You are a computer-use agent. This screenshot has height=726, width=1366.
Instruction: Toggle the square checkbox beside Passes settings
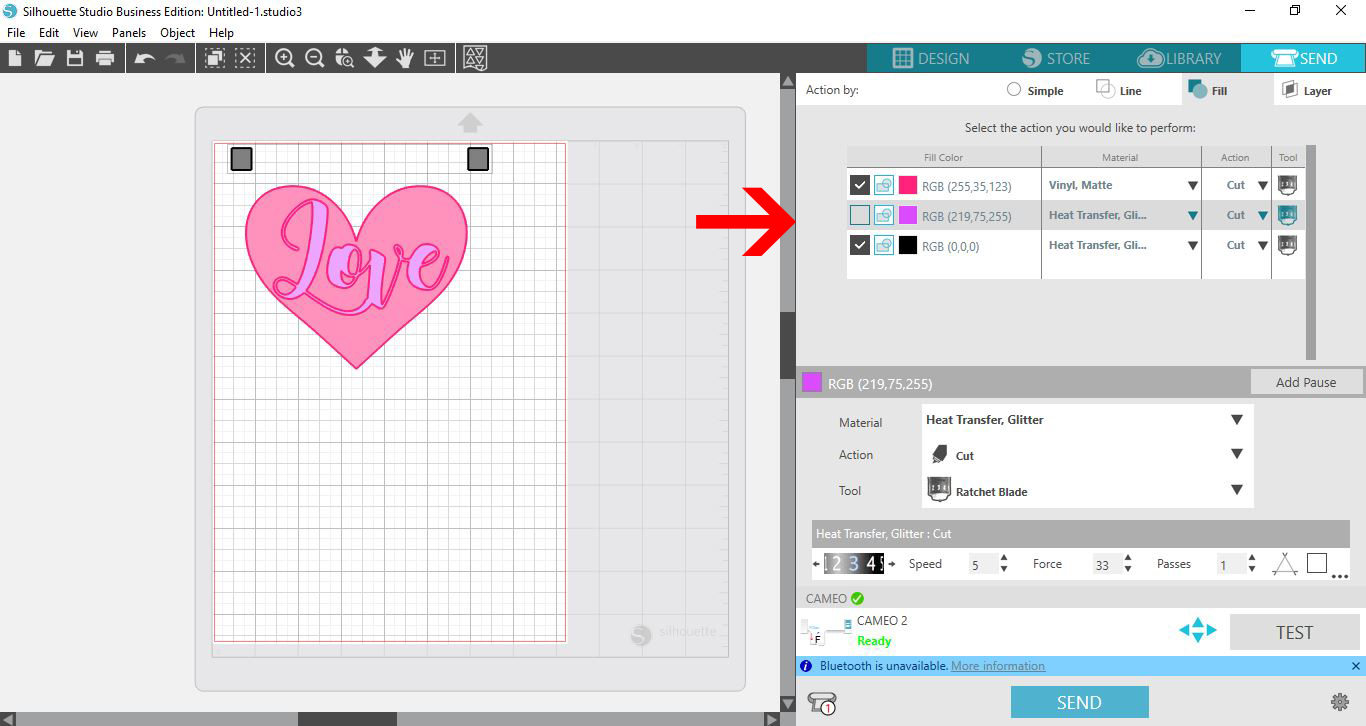(1317, 563)
